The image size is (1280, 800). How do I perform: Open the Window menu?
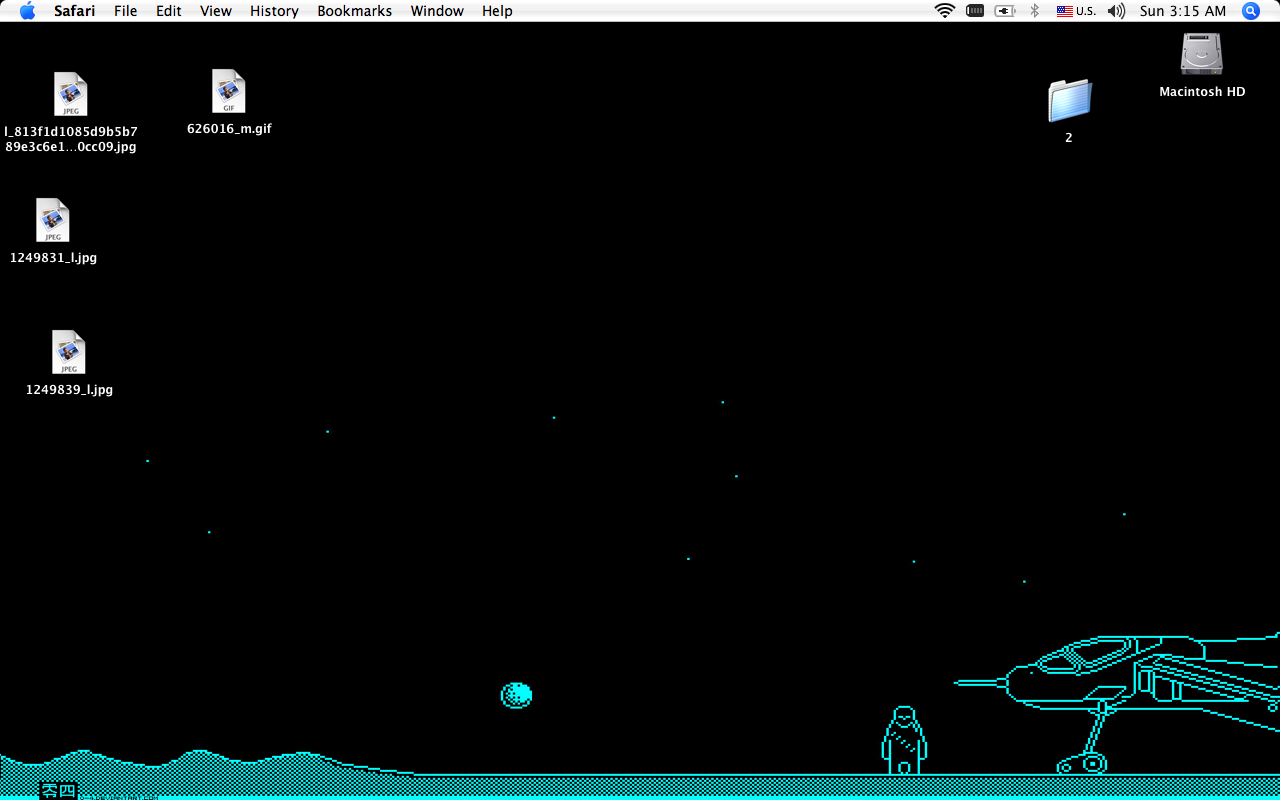[437, 11]
